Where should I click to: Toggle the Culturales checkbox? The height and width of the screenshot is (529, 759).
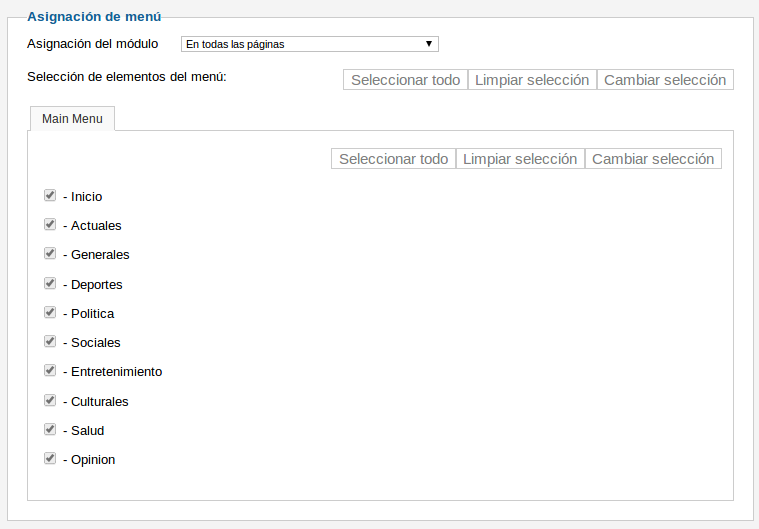tap(50, 400)
